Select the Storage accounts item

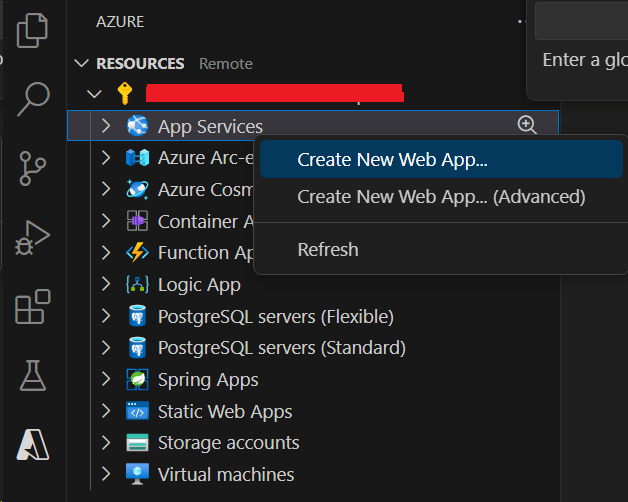point(228,443)
